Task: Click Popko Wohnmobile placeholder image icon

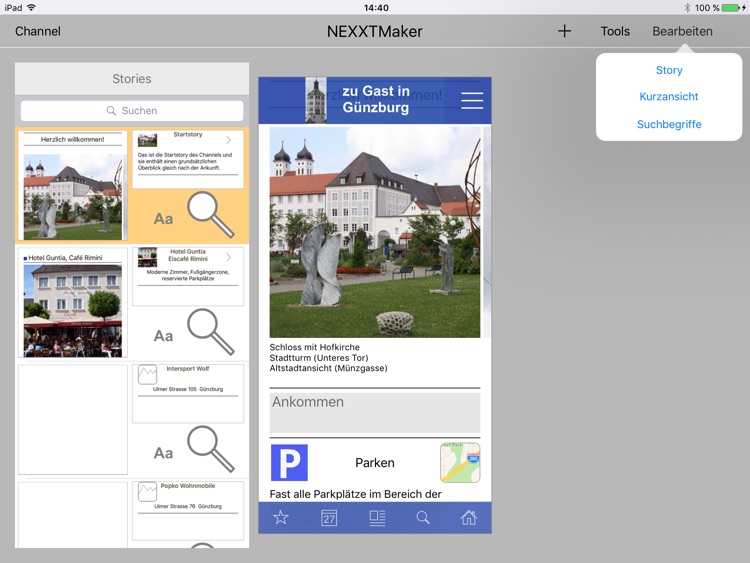Action: click(x=147, y=492)
